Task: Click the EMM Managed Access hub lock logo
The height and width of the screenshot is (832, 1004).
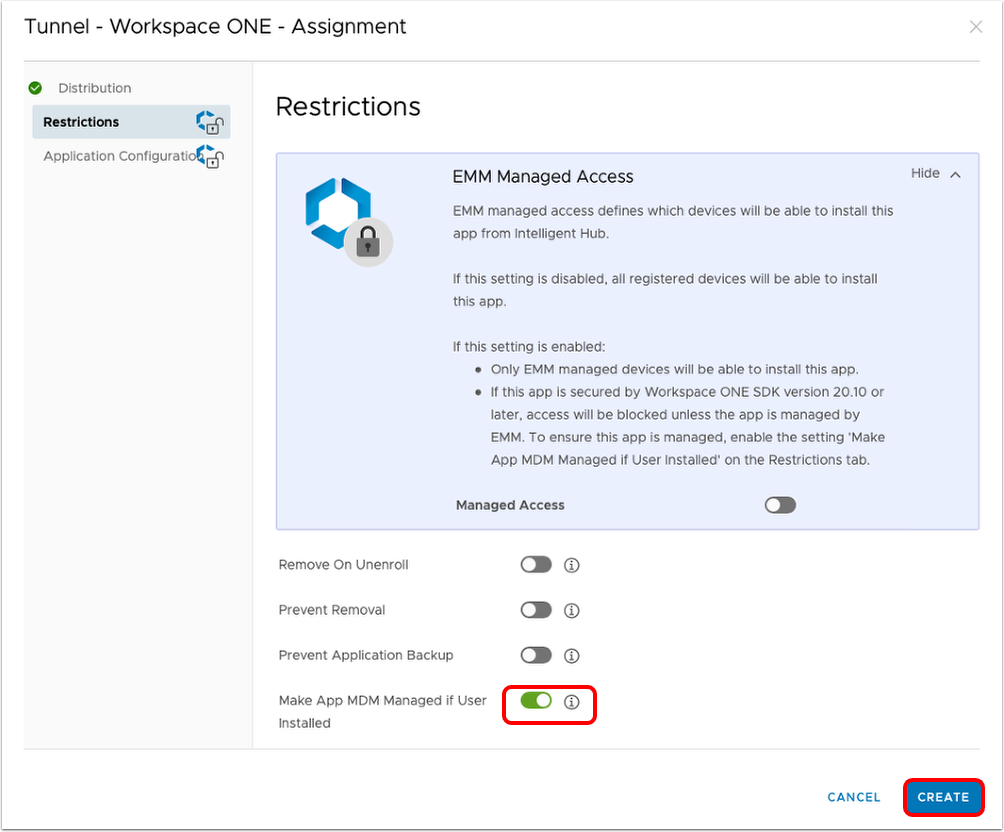Action: point(347,221)
